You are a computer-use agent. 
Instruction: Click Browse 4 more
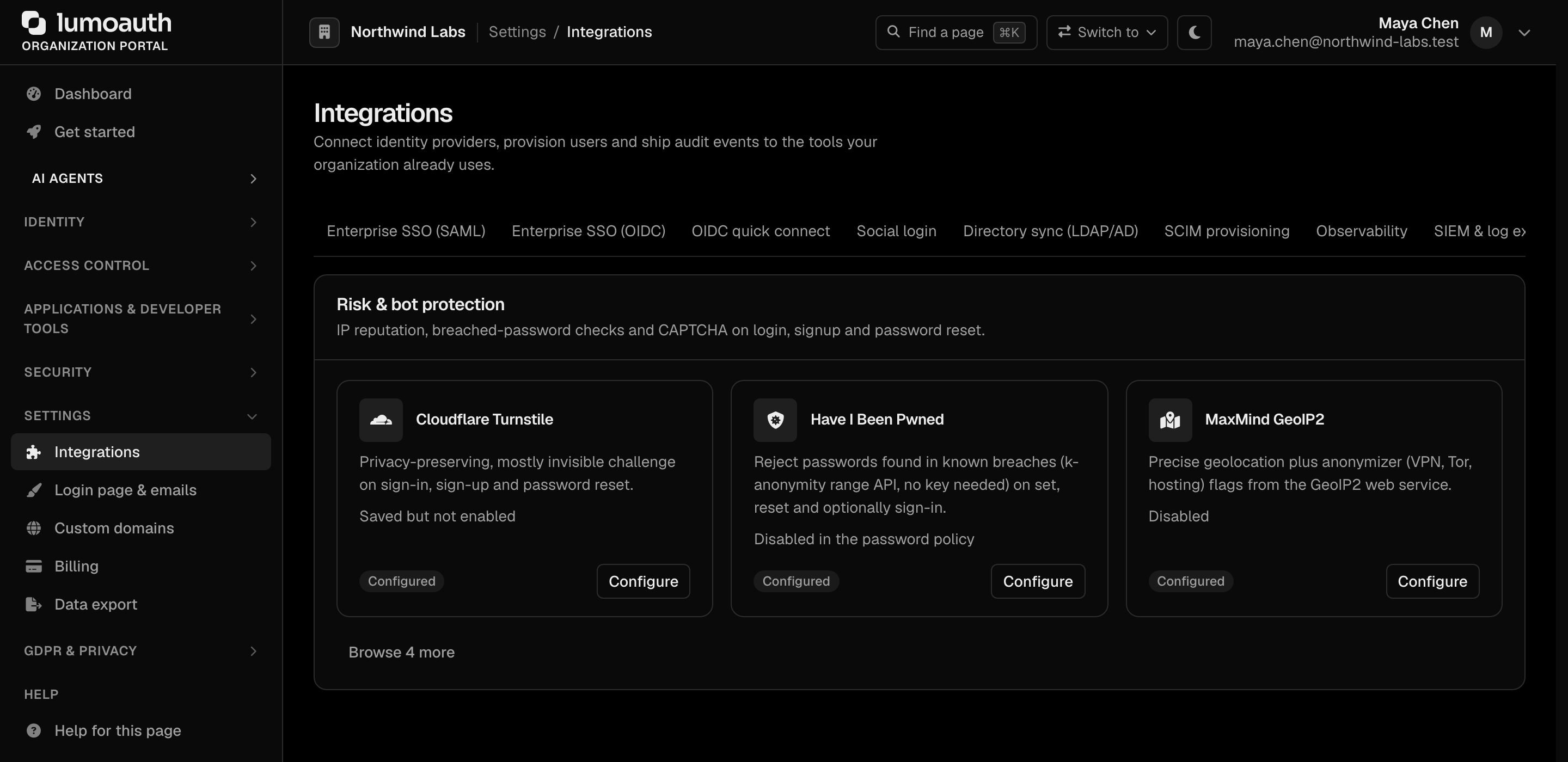click(401, 653)
